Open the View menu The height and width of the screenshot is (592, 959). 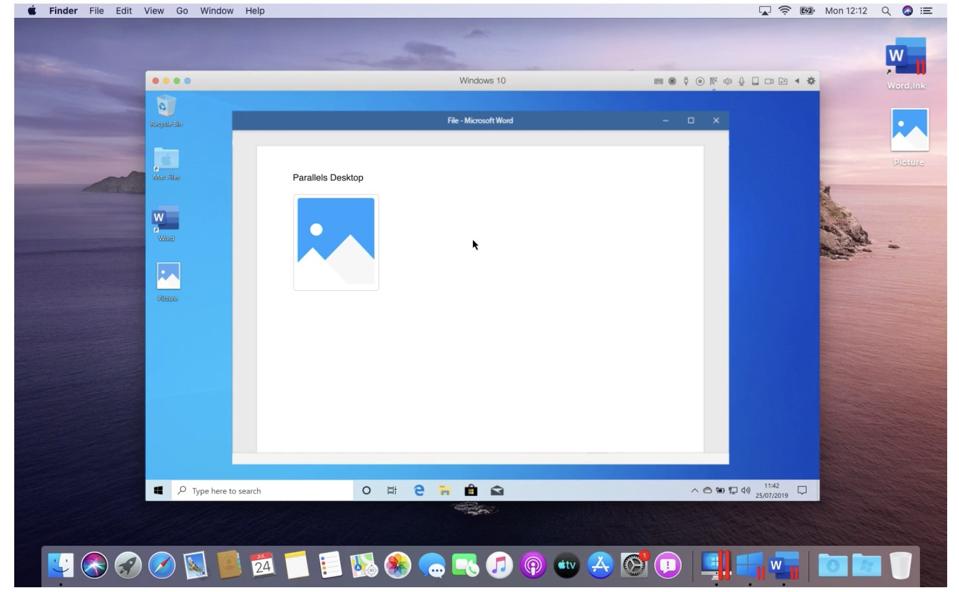point(154,10)
